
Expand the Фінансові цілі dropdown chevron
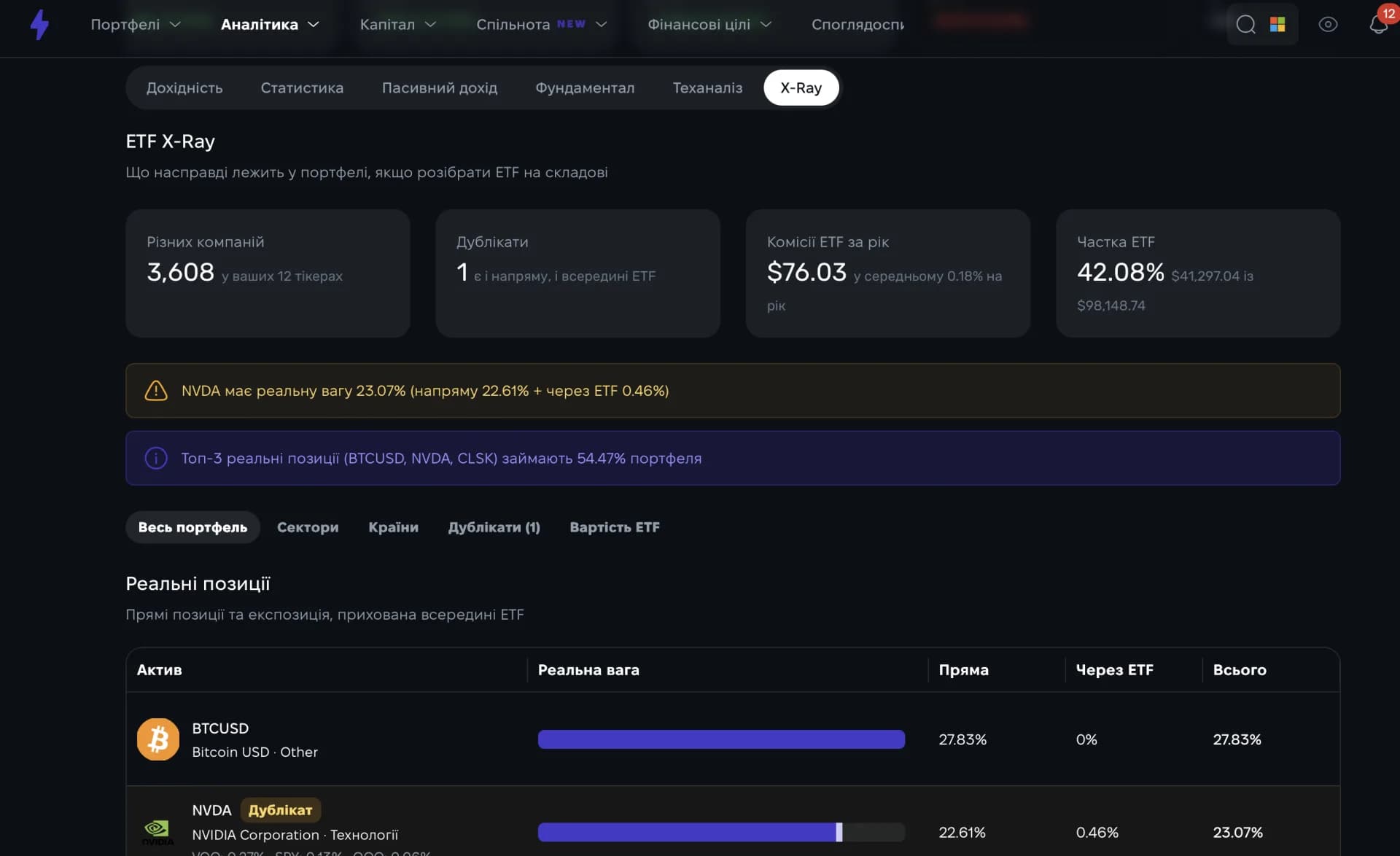[766, 25]
